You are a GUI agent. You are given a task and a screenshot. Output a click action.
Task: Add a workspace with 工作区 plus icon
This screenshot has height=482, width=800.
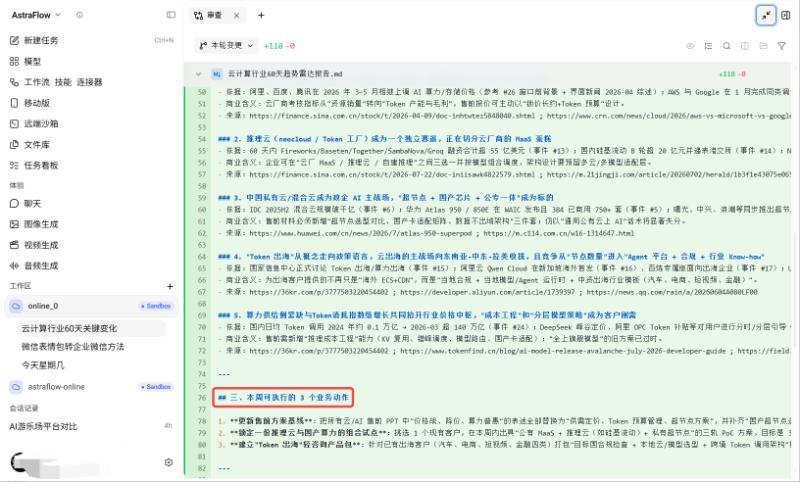[x=170, y=287]
